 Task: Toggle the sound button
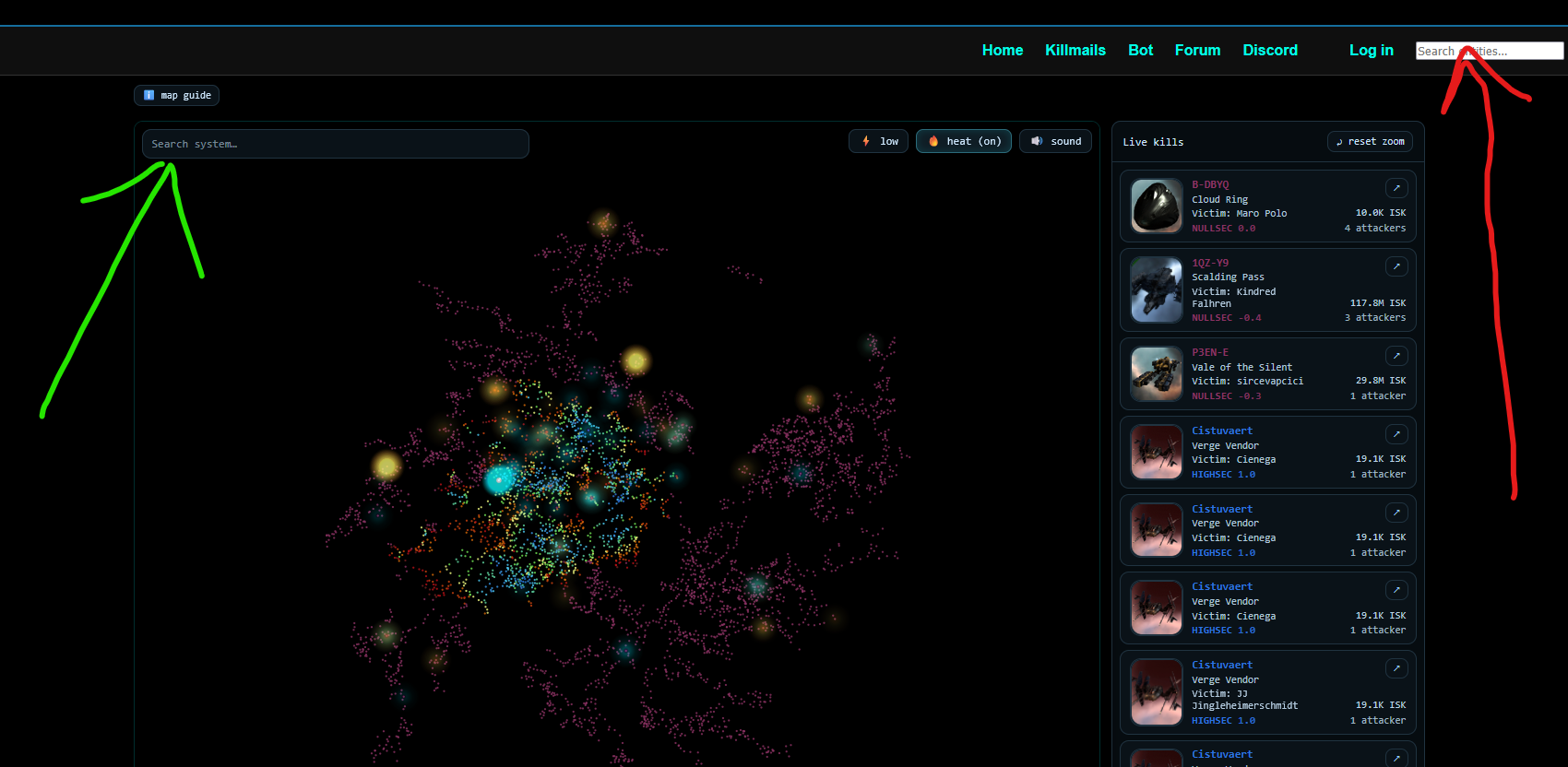1055,141
